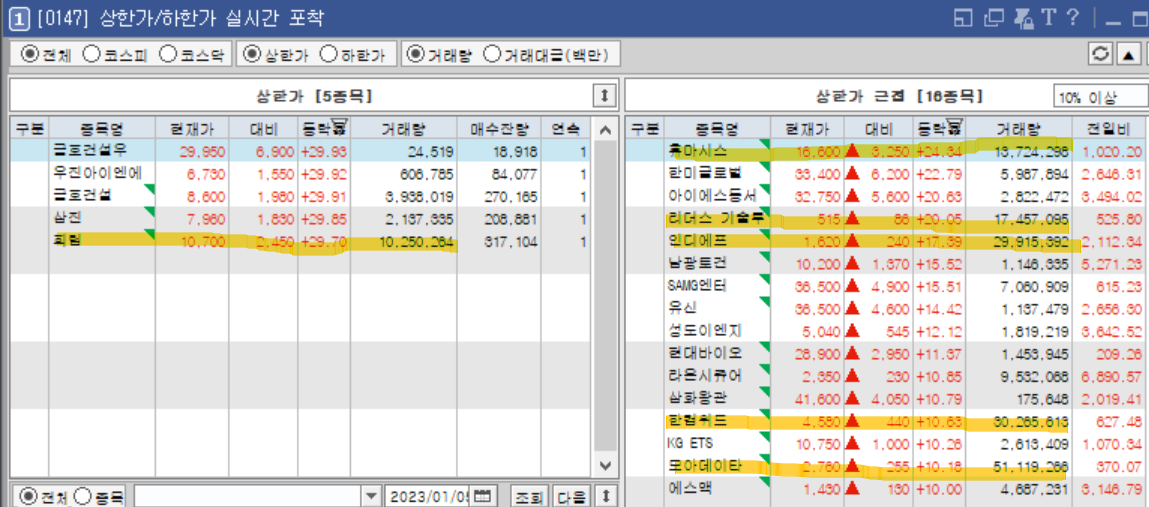The image size is (1149, 507).
Task: Select the 상한가 radio button
Action: tap(251, 54)
